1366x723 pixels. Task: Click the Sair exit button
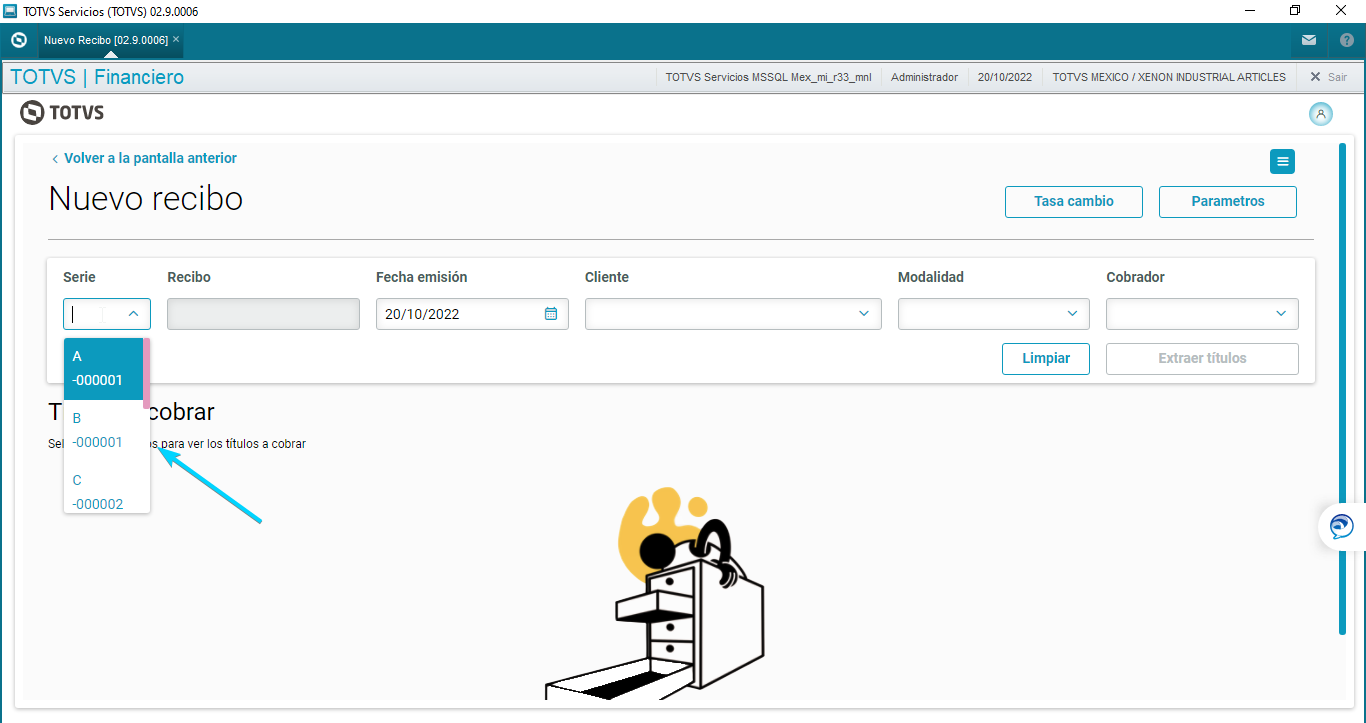coord(1328,77)
